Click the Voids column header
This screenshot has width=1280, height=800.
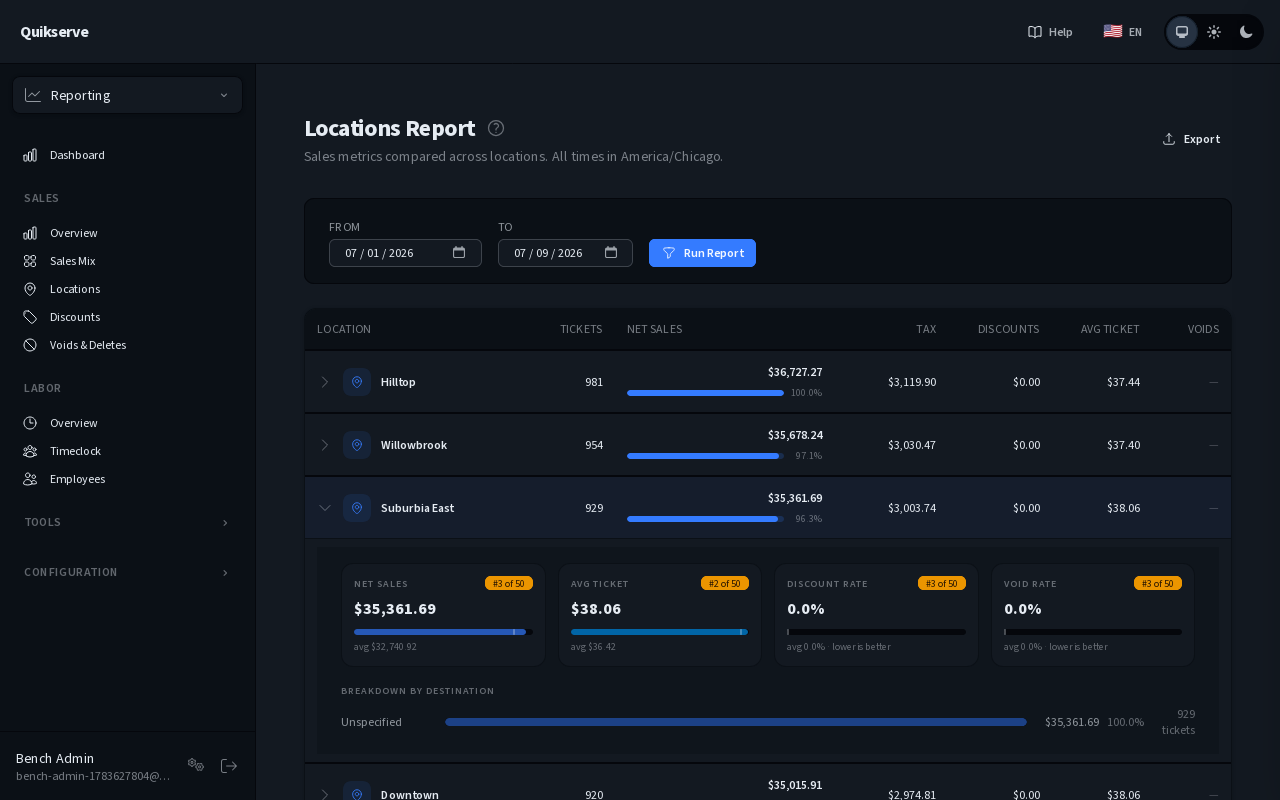[x=1203, y=329]
